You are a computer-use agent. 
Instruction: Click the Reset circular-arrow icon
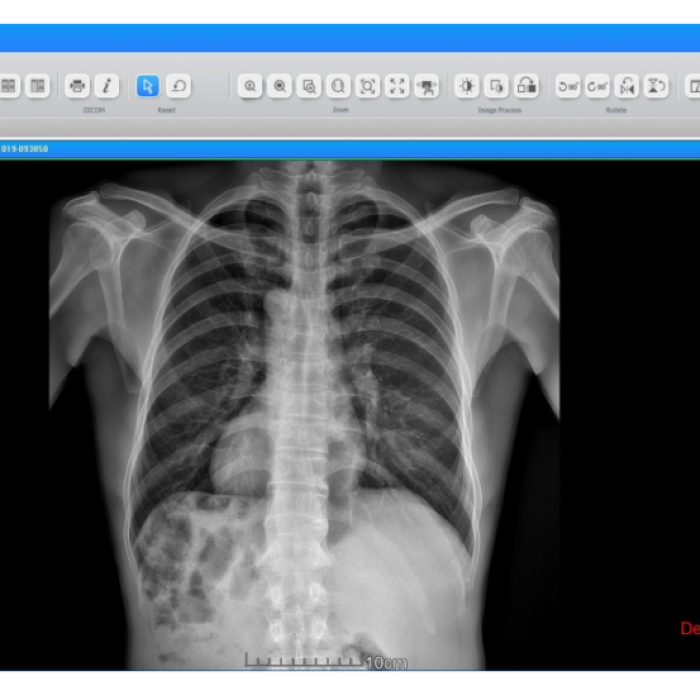[179, 86]
